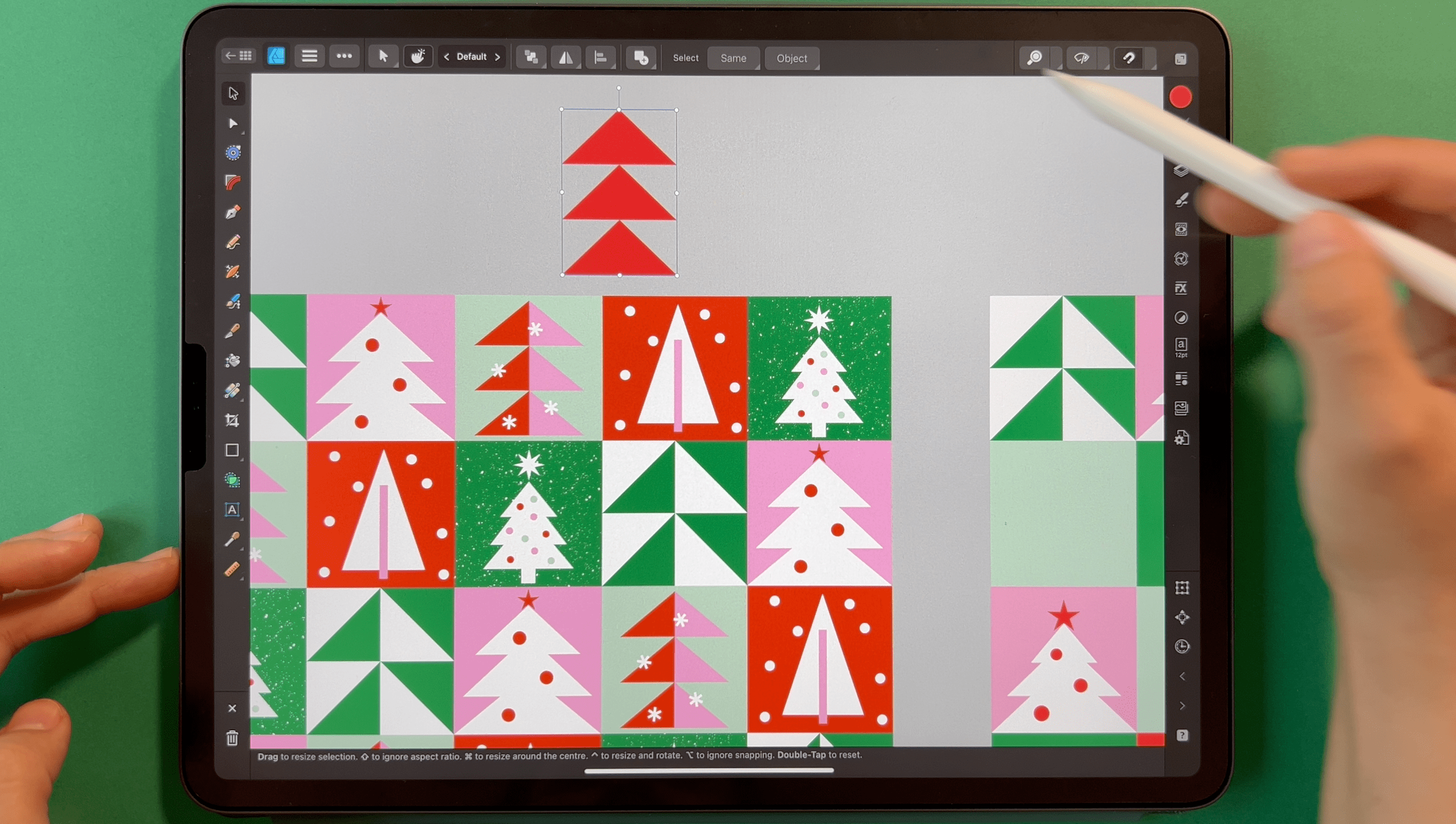Tap the Select Same button
Screen dimensions: 1456x824
(733, 58)
